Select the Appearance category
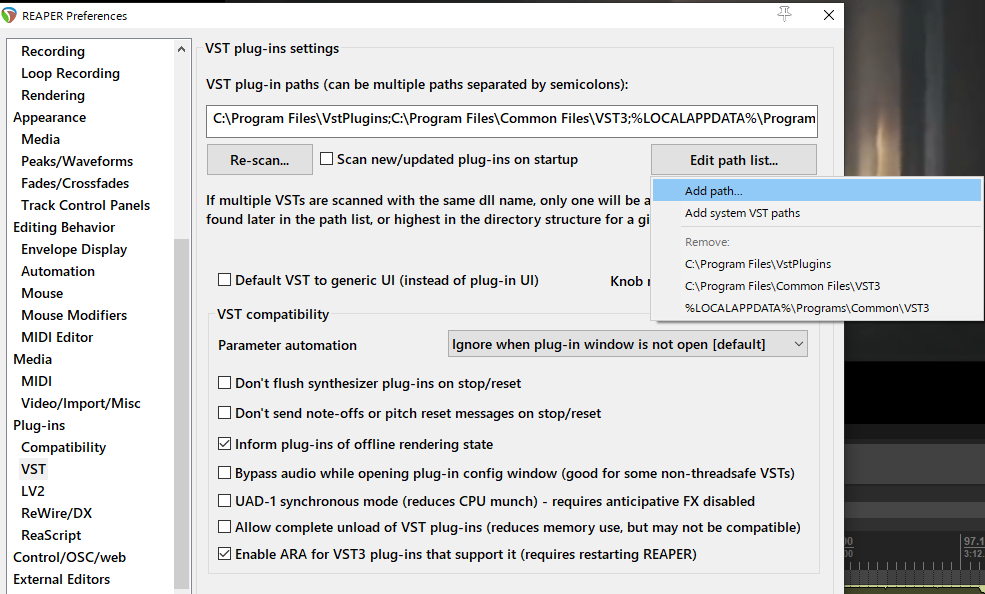 point(50,117)
